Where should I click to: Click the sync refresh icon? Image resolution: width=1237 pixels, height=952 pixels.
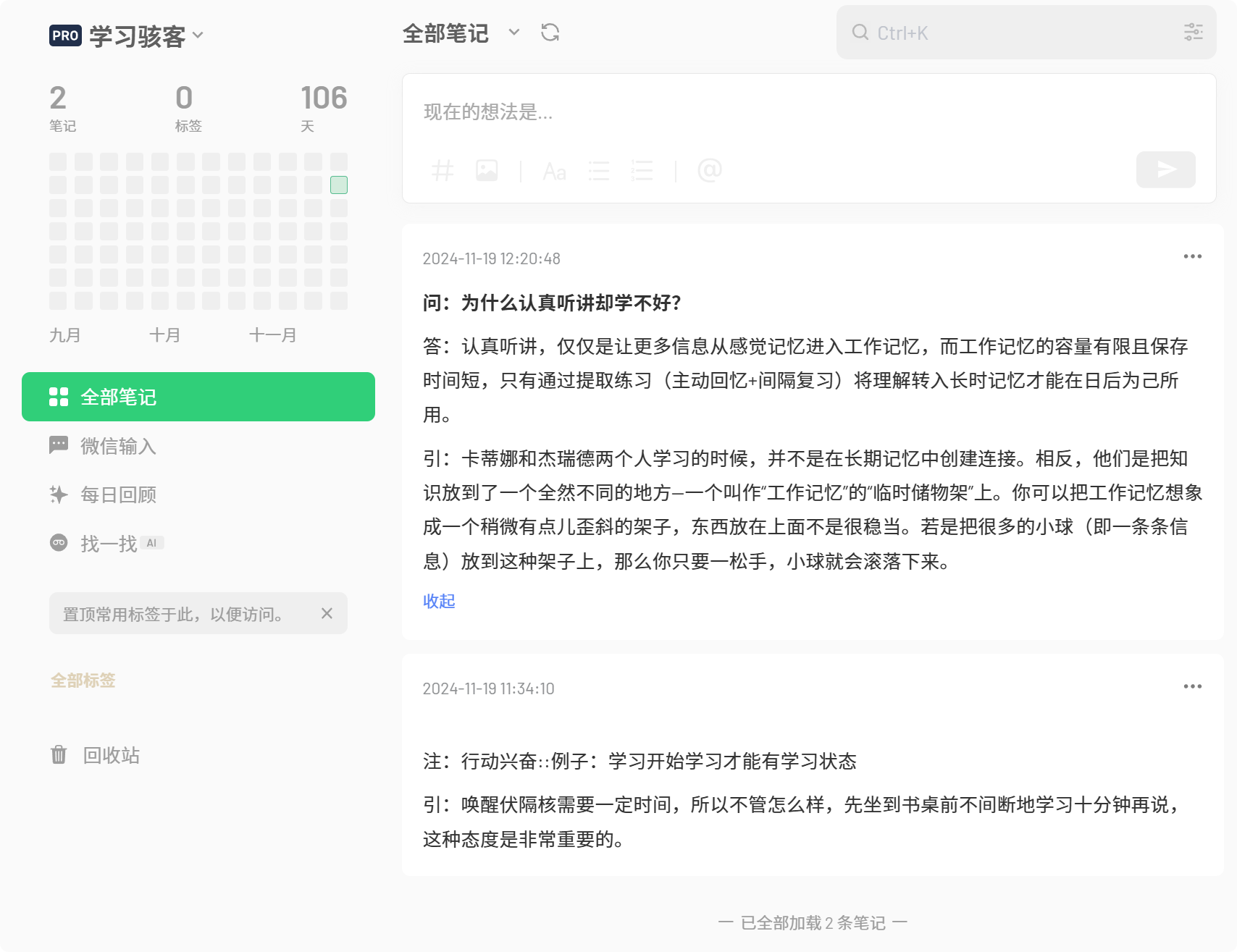(x=550, y=33)
